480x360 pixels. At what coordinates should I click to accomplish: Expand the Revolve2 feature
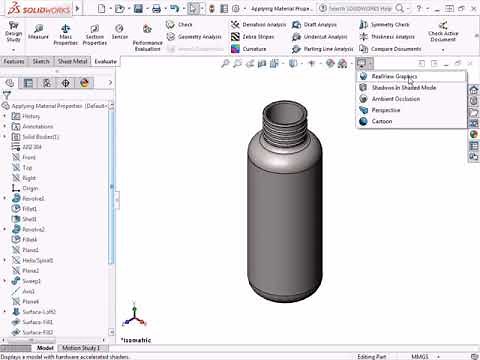(5, 229)
